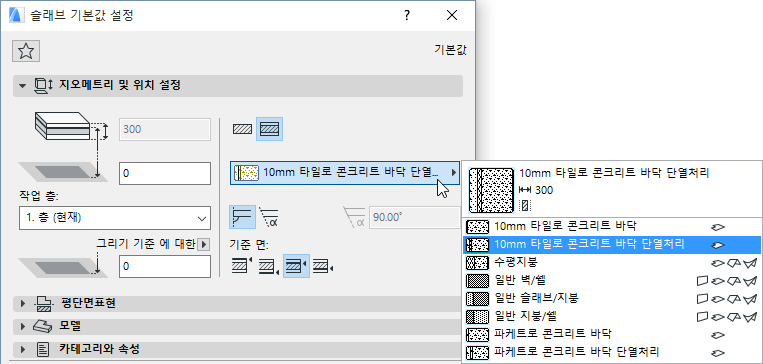The image size is (763, 364).
Task: Click the ArchiCAD logo in the title bar
Action: click(x=16, y=16)
